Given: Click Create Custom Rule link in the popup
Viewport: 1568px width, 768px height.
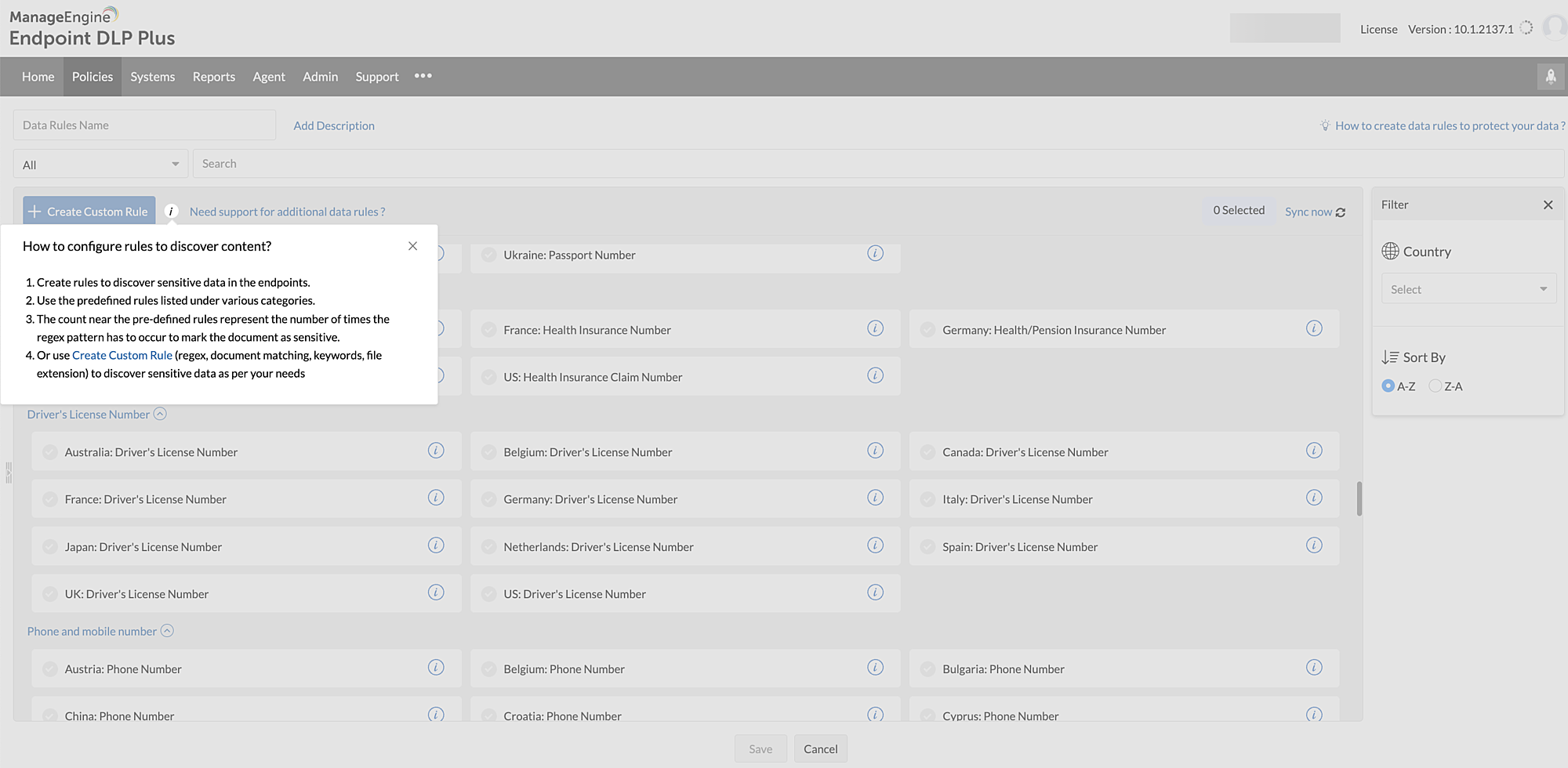Looking at the screenshot, I should pyautogui.click(x=122, y=355).
